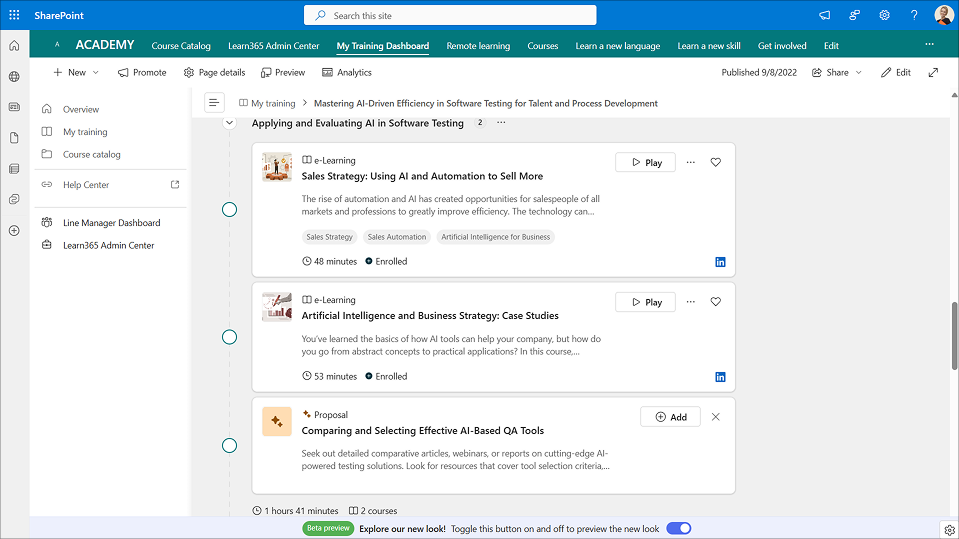Click the settings gear in the header
959x539 pixels.
coord(884,15)
